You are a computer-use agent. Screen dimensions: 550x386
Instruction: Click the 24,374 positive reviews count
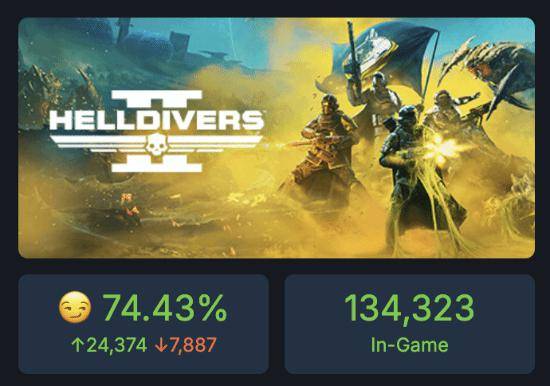click(x=116, y=345)
